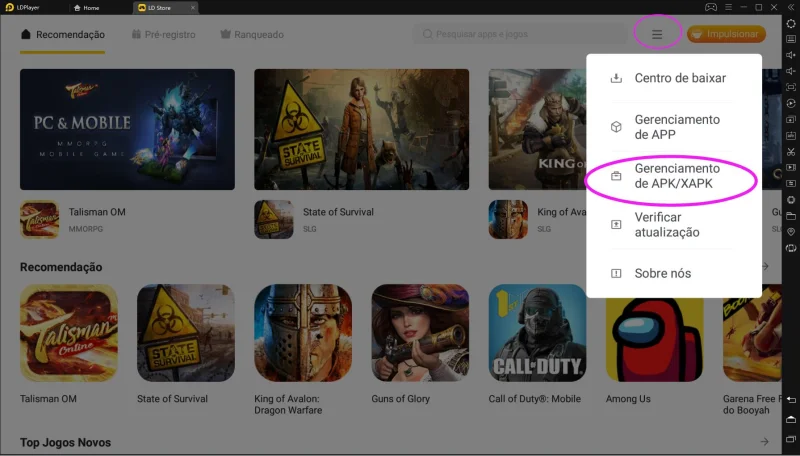Open Talisman Online large game icon
Viewport: 800px width, 456px height.
[69, 333]
